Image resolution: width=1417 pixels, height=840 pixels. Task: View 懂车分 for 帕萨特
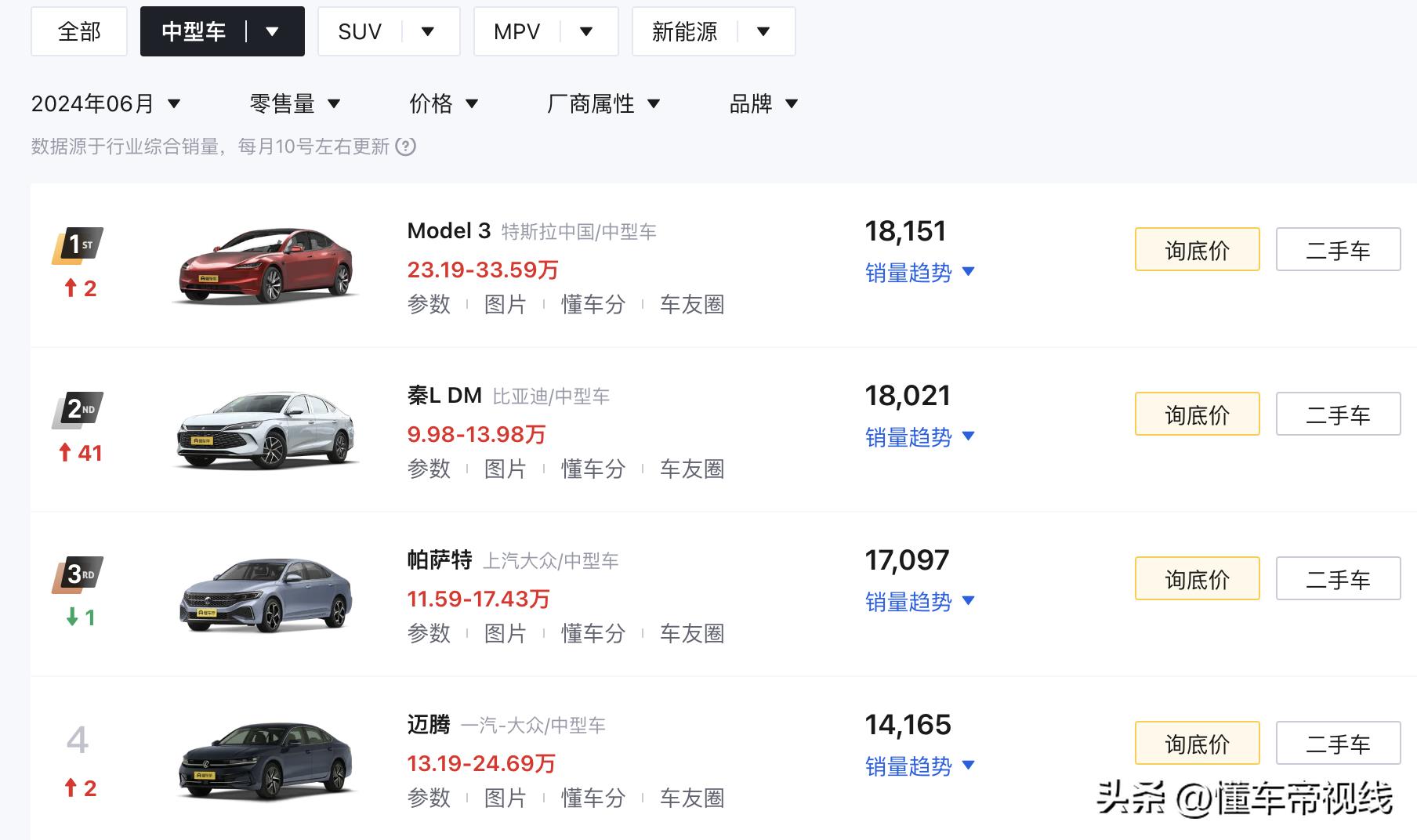[x=593, y=633]
